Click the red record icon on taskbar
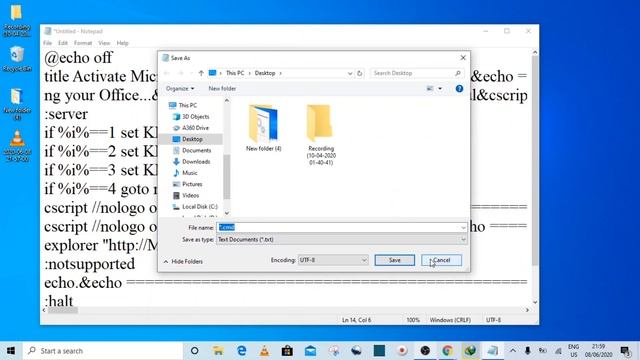 coord(402,351)
